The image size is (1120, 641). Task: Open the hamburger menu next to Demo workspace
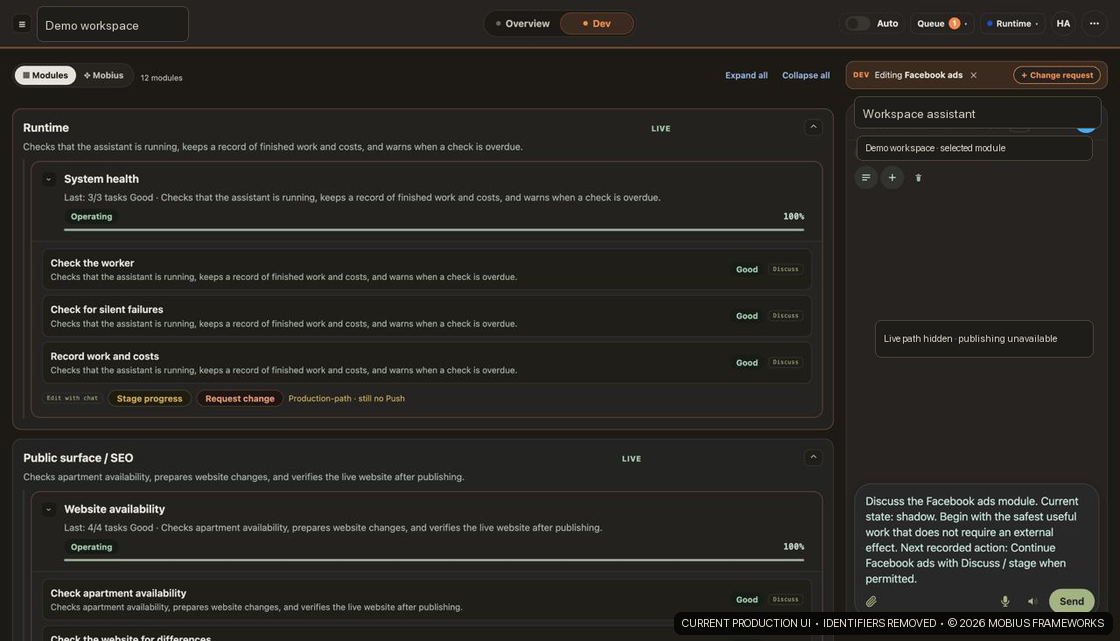(x=22, y=24)
